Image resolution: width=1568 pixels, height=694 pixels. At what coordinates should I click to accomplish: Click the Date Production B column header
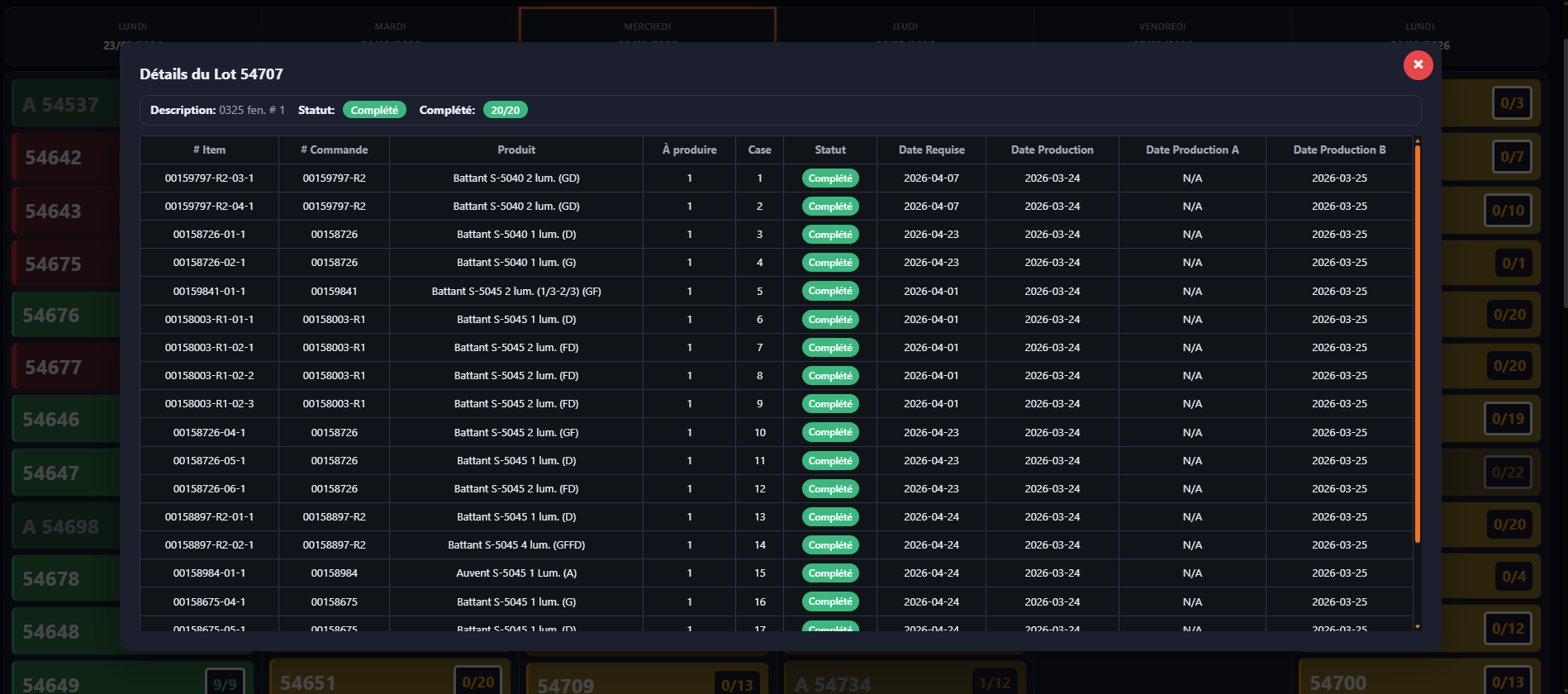tap(1338, 150)
